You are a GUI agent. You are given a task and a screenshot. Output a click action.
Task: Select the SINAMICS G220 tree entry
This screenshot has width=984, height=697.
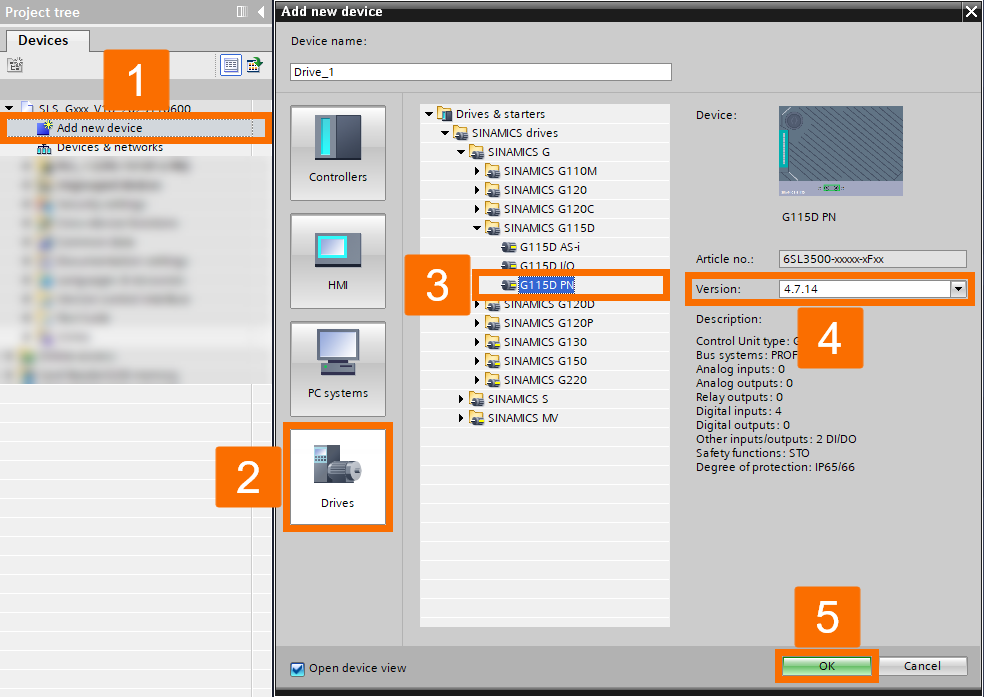click(545, 380)
